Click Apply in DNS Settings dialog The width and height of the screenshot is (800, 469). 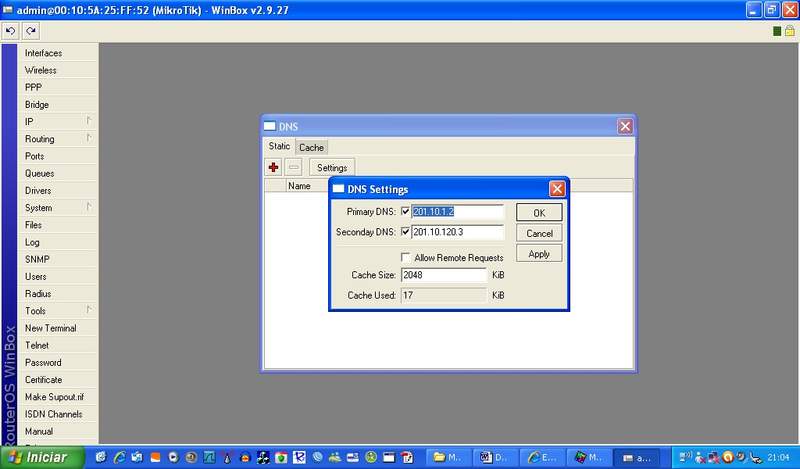click(539, 254)
